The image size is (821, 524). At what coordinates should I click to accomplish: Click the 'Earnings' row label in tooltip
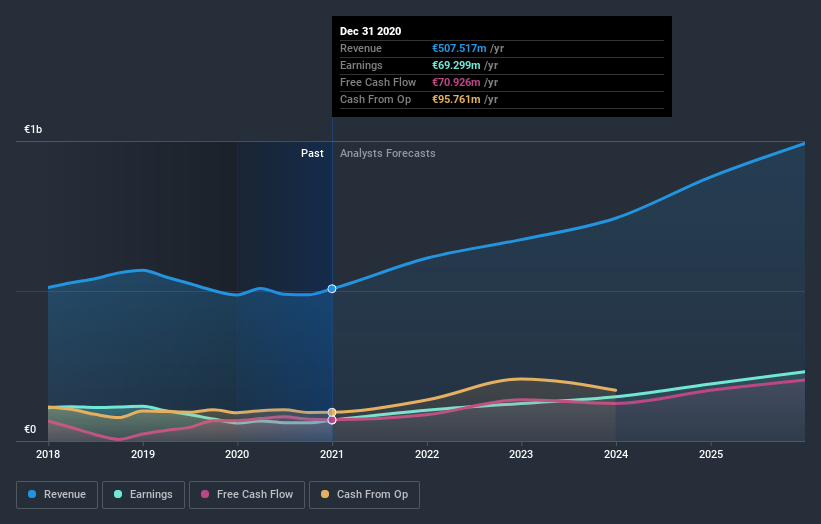tap(361, 65)
